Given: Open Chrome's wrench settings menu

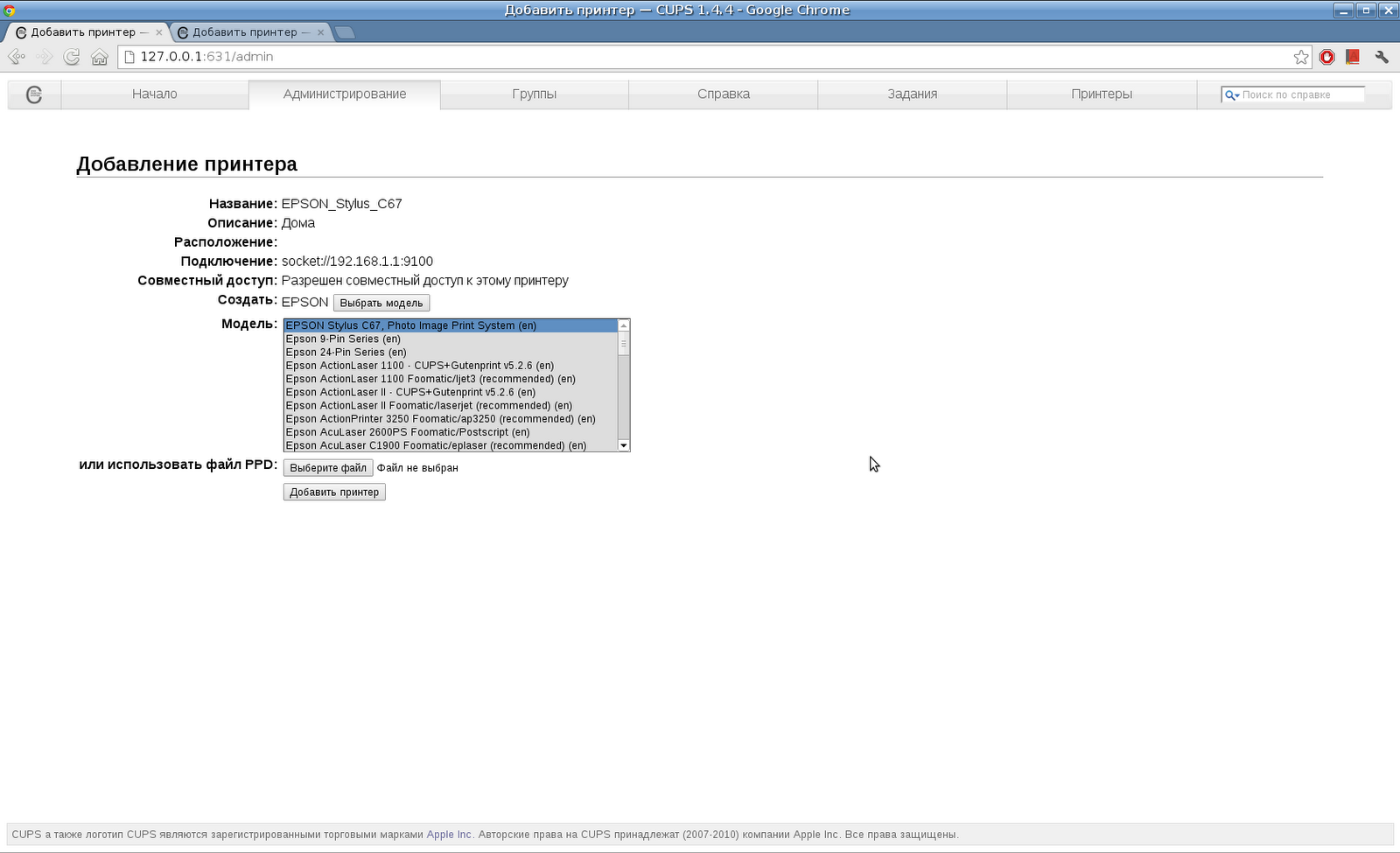Looking at the screenshot, I should [1382, 57].
